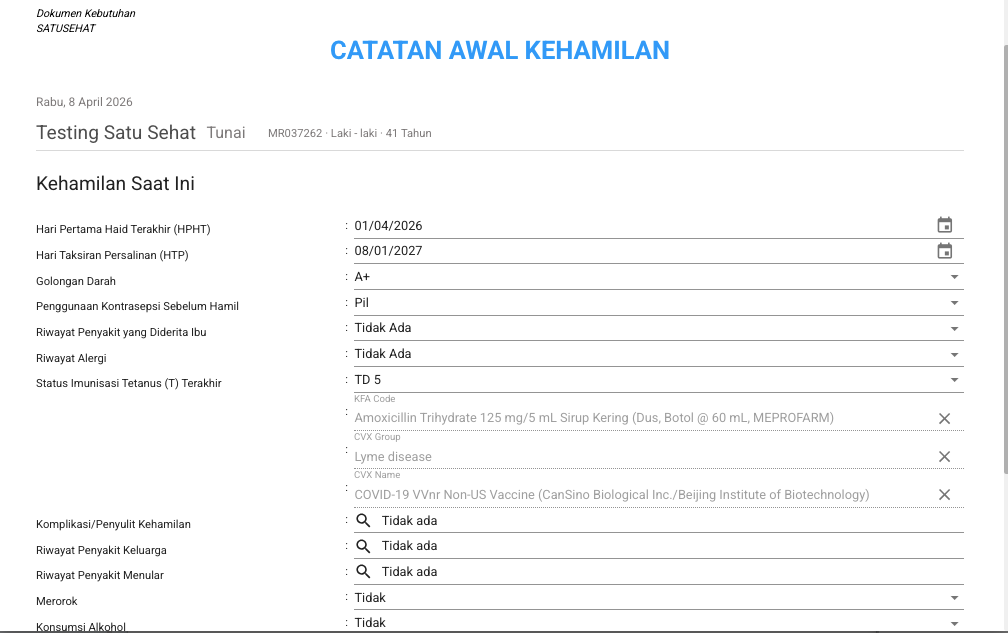Clear the KFA Code field
This screenshot has width=1008, height=633.
944,418
